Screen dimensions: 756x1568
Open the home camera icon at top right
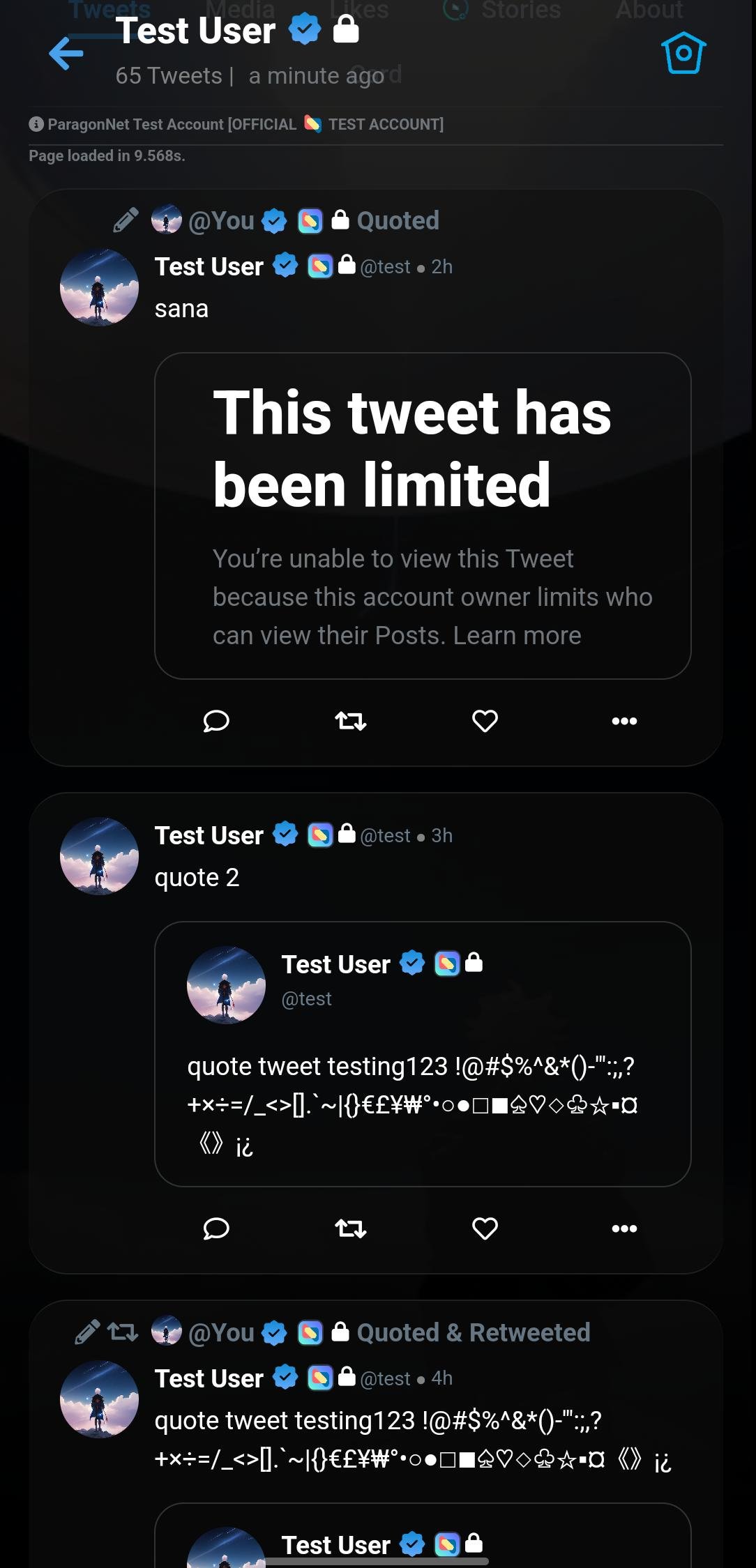click(683, 53)
